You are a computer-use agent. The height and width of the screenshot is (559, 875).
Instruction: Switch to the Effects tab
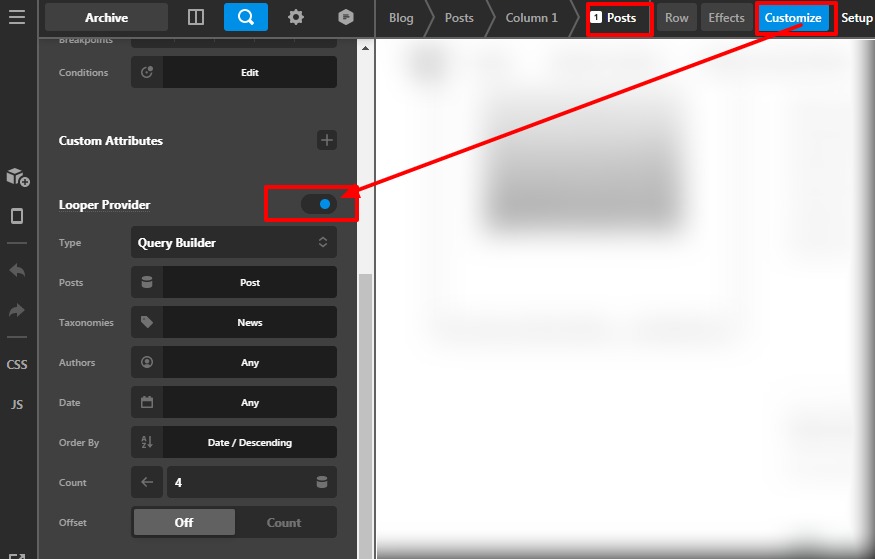click(x=726, y=18)
